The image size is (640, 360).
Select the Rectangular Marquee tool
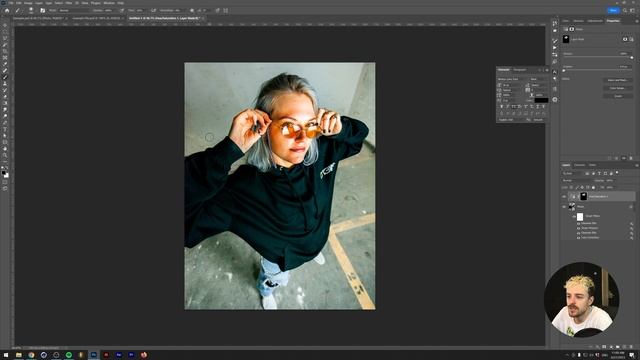(x=5, y=31)
